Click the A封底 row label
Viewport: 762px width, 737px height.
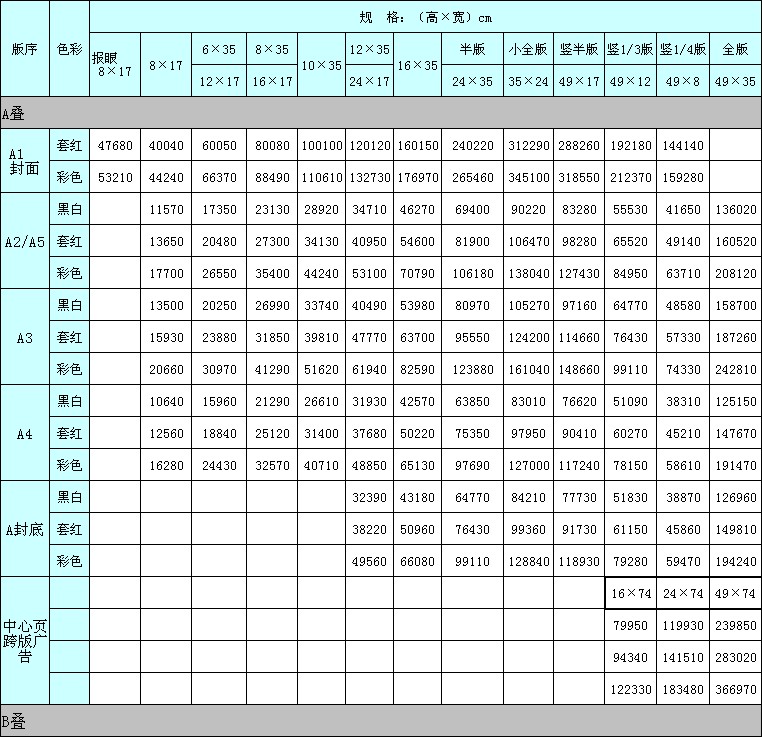[24, 529]
